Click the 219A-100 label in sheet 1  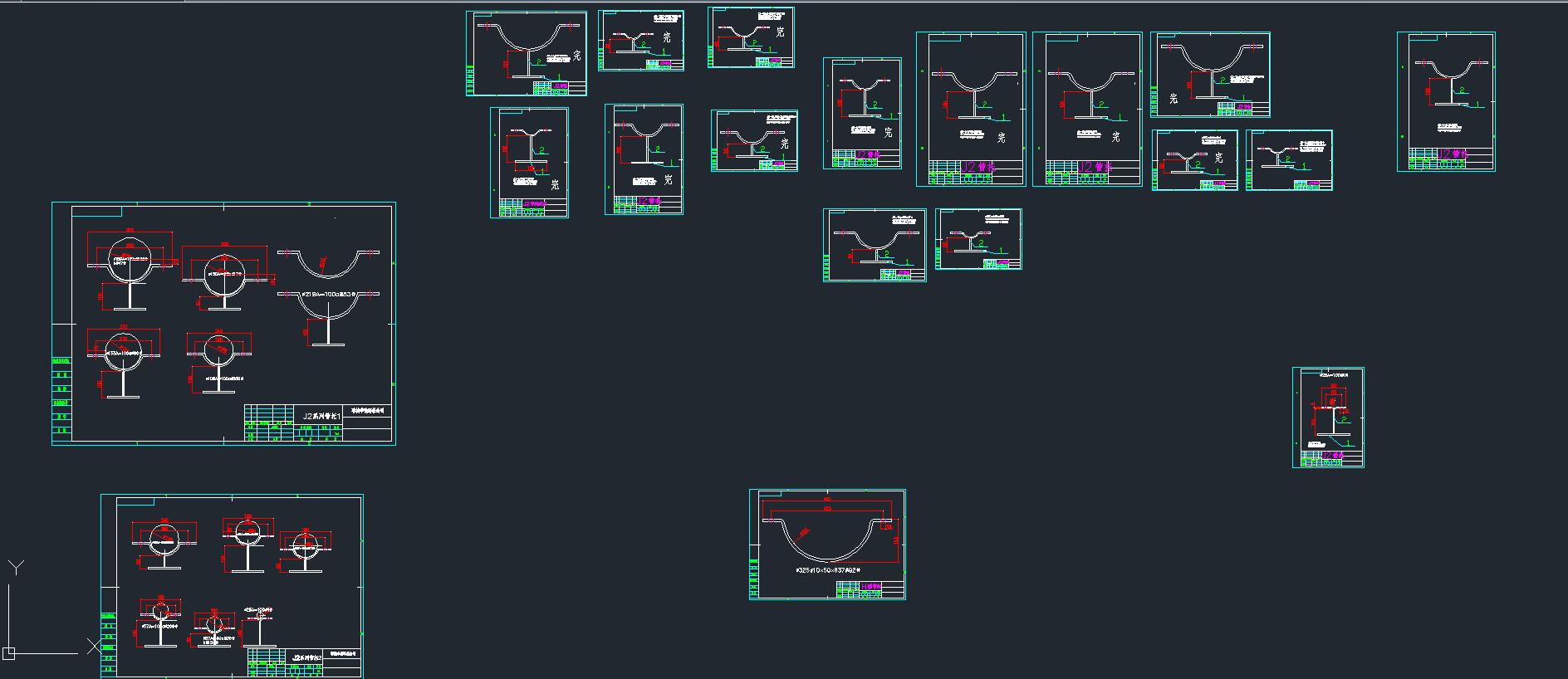click(328, 295)
